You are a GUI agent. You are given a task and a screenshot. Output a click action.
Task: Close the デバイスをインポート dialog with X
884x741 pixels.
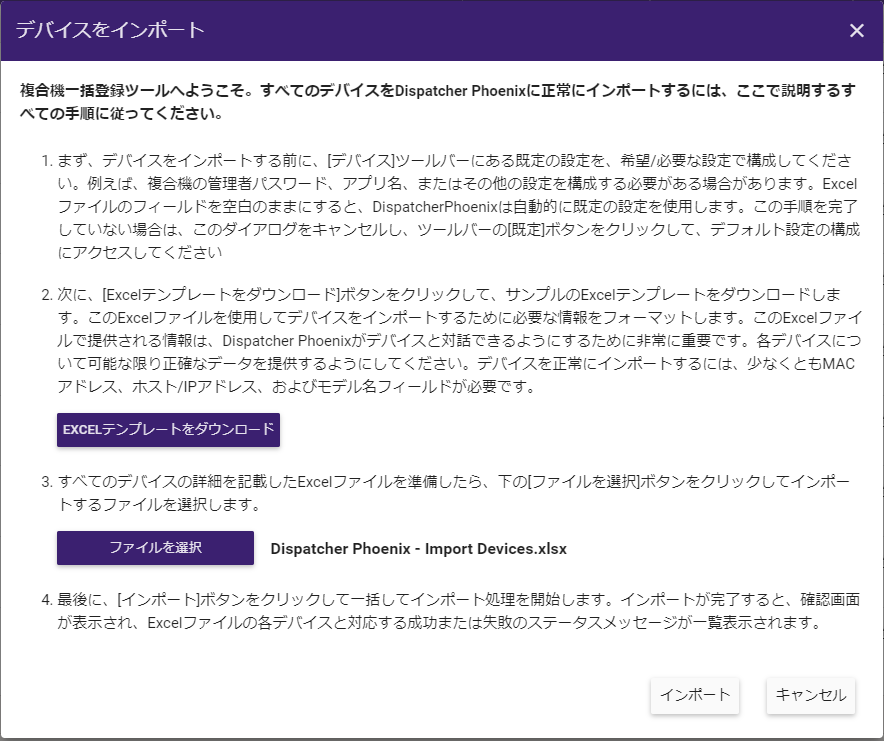click(856, 30)
